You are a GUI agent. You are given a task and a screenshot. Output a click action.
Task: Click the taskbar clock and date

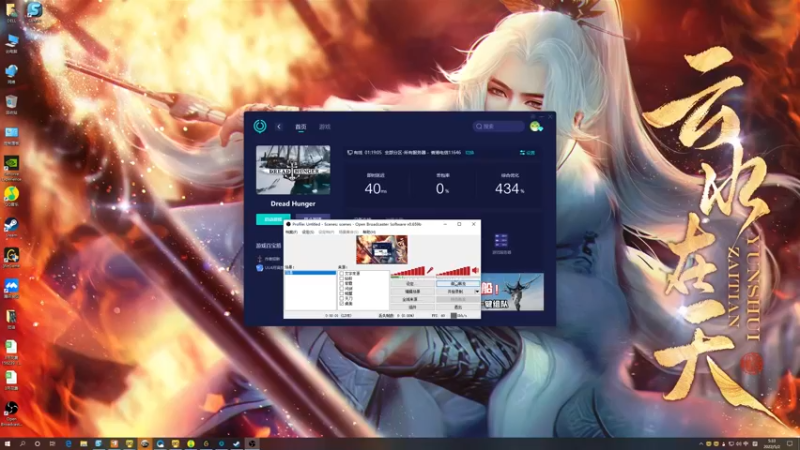click(x=771, y=444)
